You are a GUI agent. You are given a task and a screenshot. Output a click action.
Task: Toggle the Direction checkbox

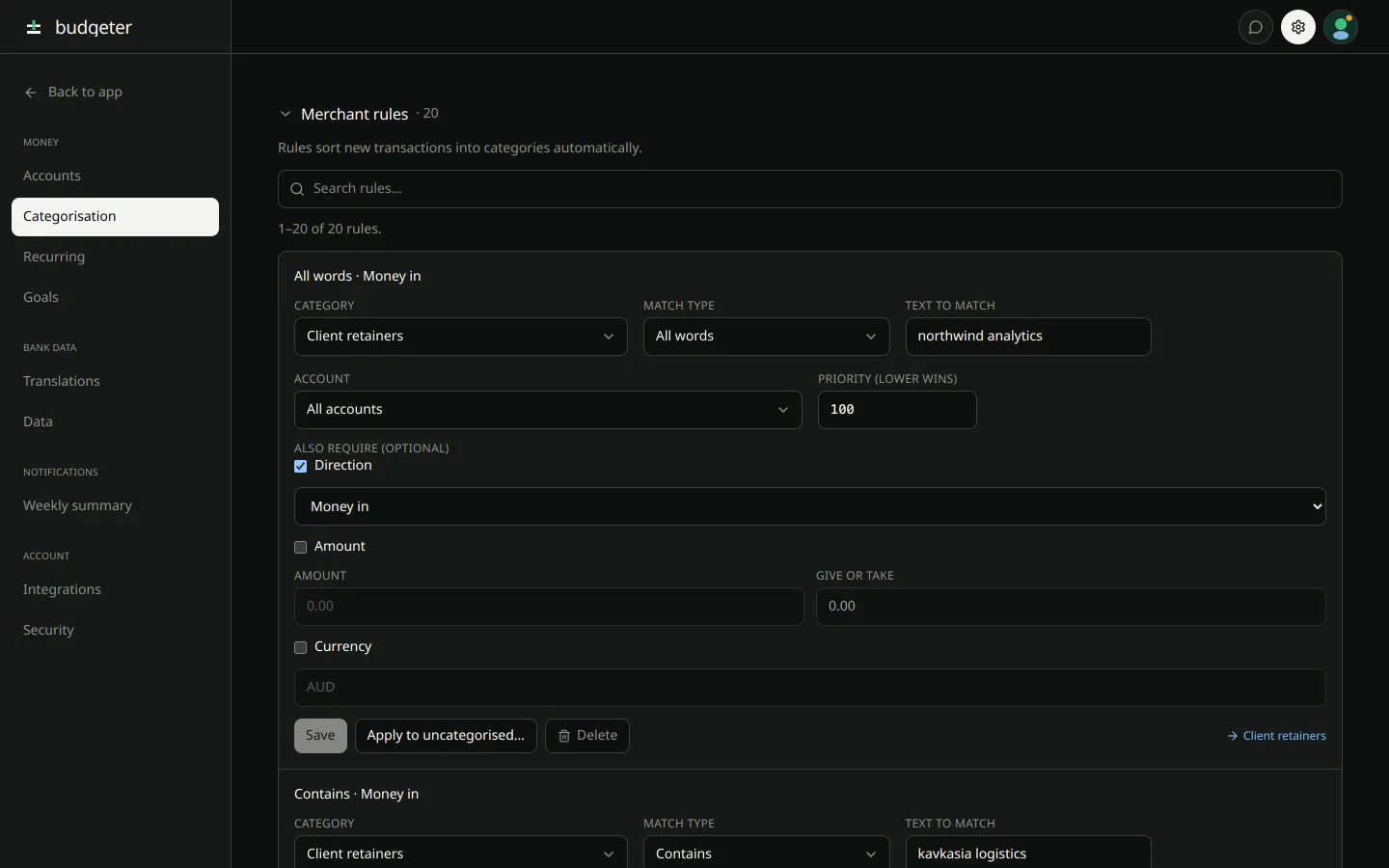click(x=301, y=466)
